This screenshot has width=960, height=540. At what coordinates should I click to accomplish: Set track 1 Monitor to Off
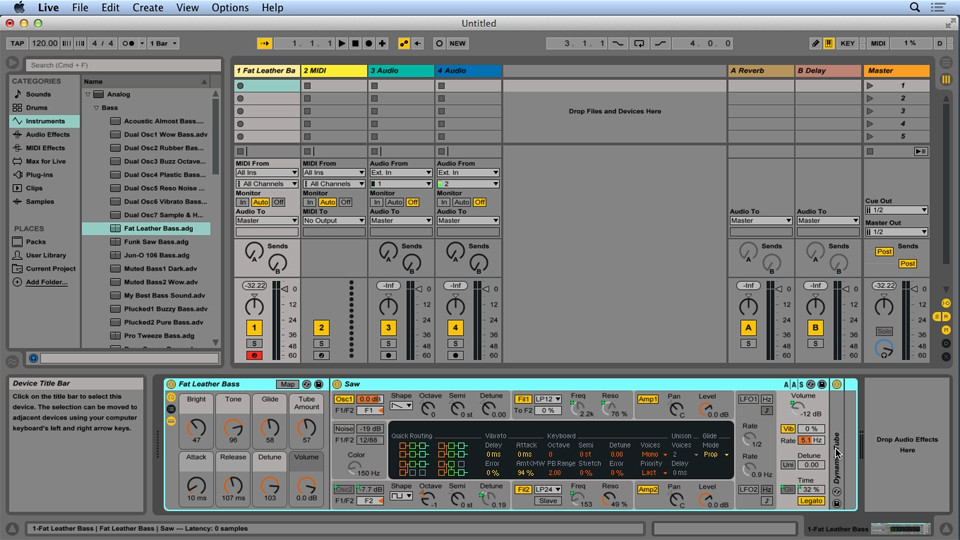tap(279, 202)
